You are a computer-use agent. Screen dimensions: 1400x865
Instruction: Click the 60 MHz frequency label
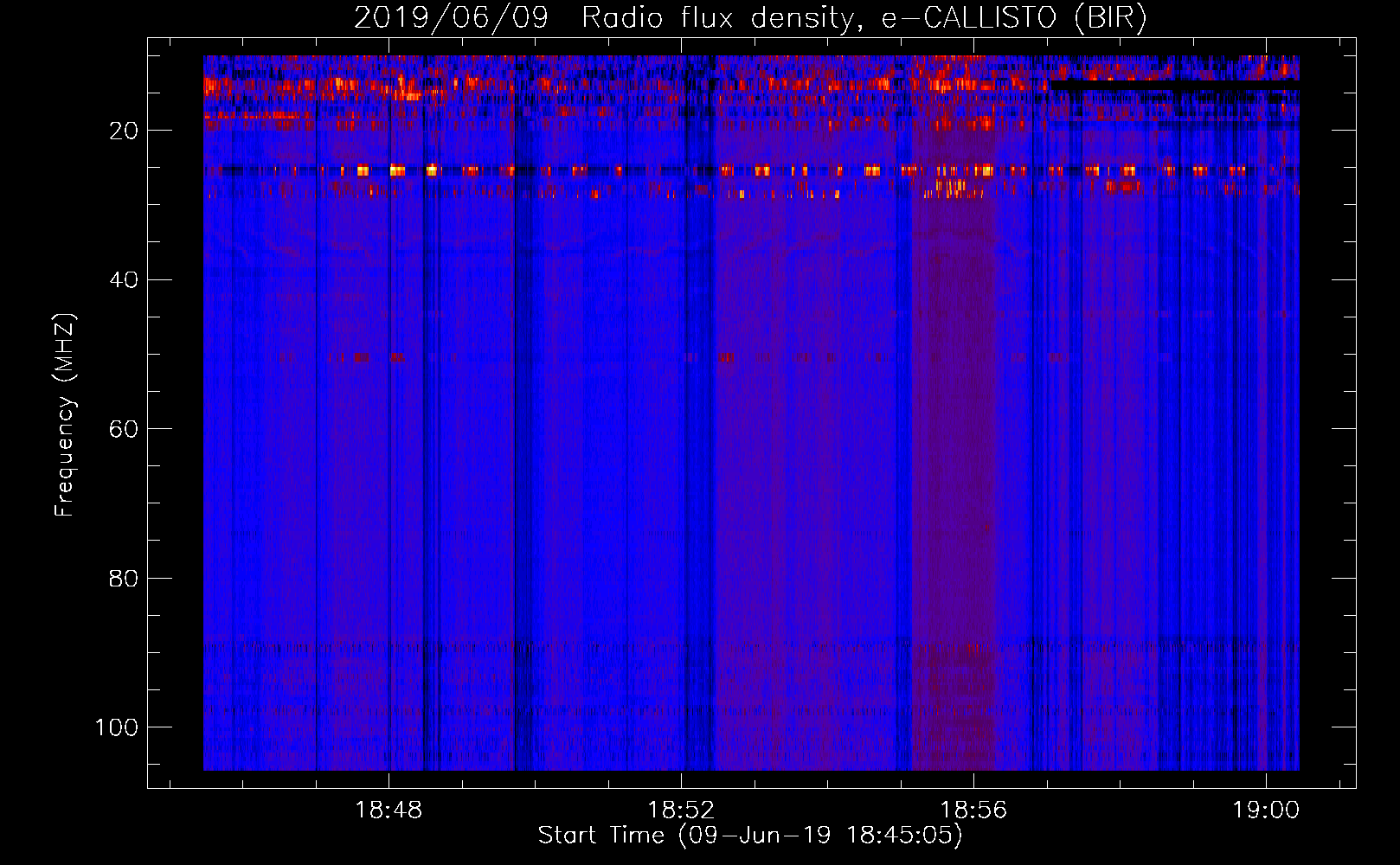coord(124,429)
